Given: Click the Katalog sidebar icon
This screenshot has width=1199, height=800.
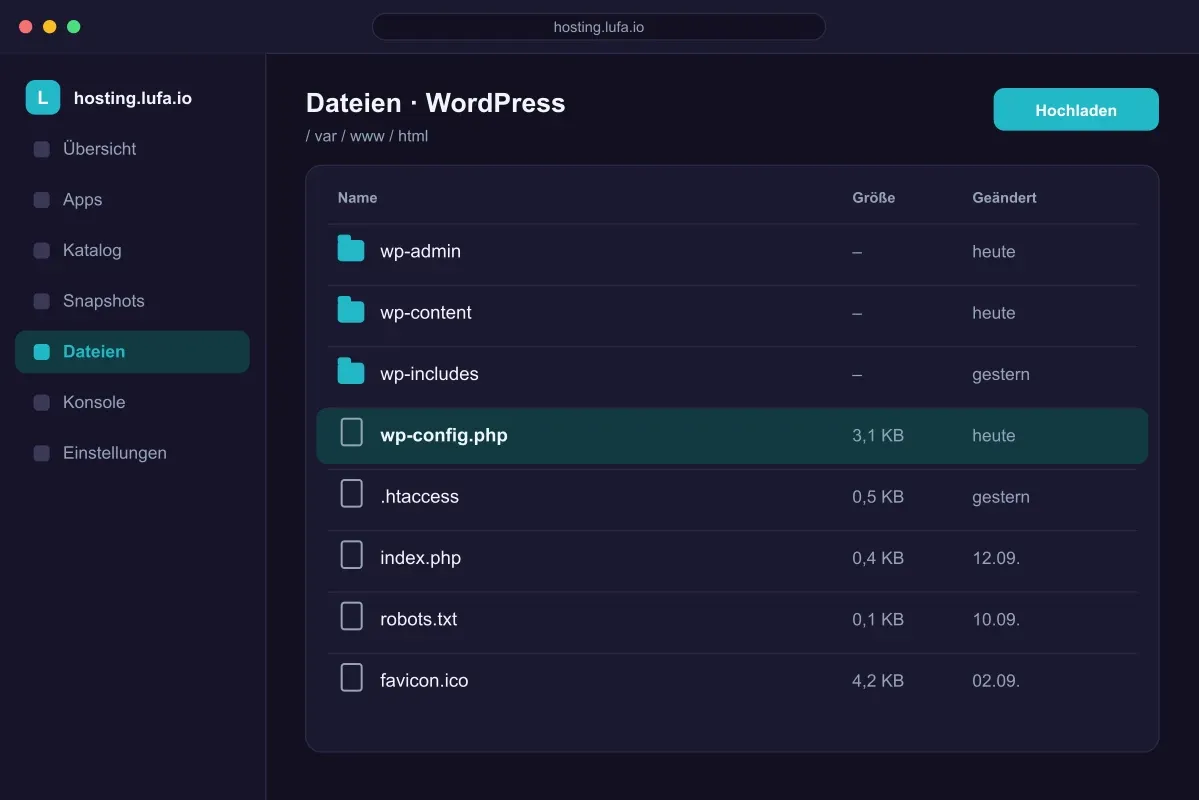Looking at the screenshot, I should coord(42,250).
